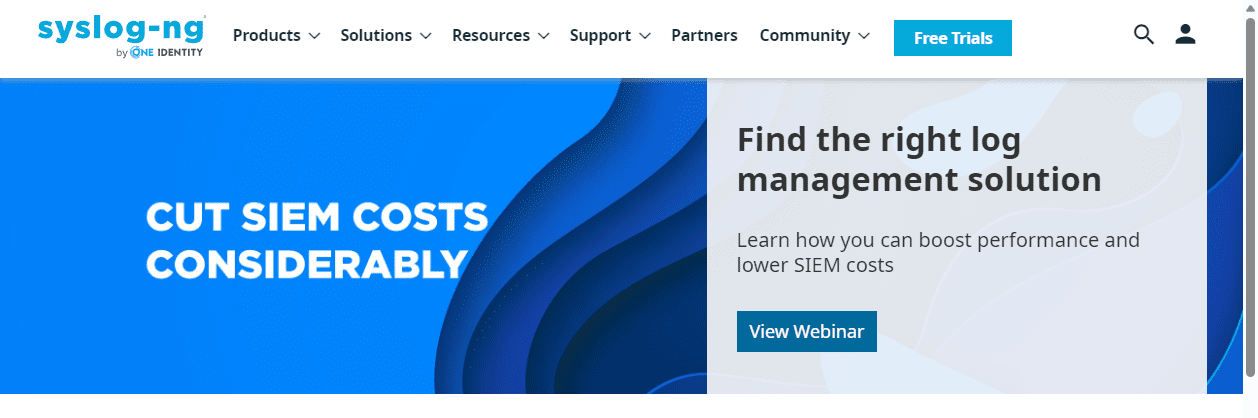
Task: Open the Products menu
Action: coord(266,36)
